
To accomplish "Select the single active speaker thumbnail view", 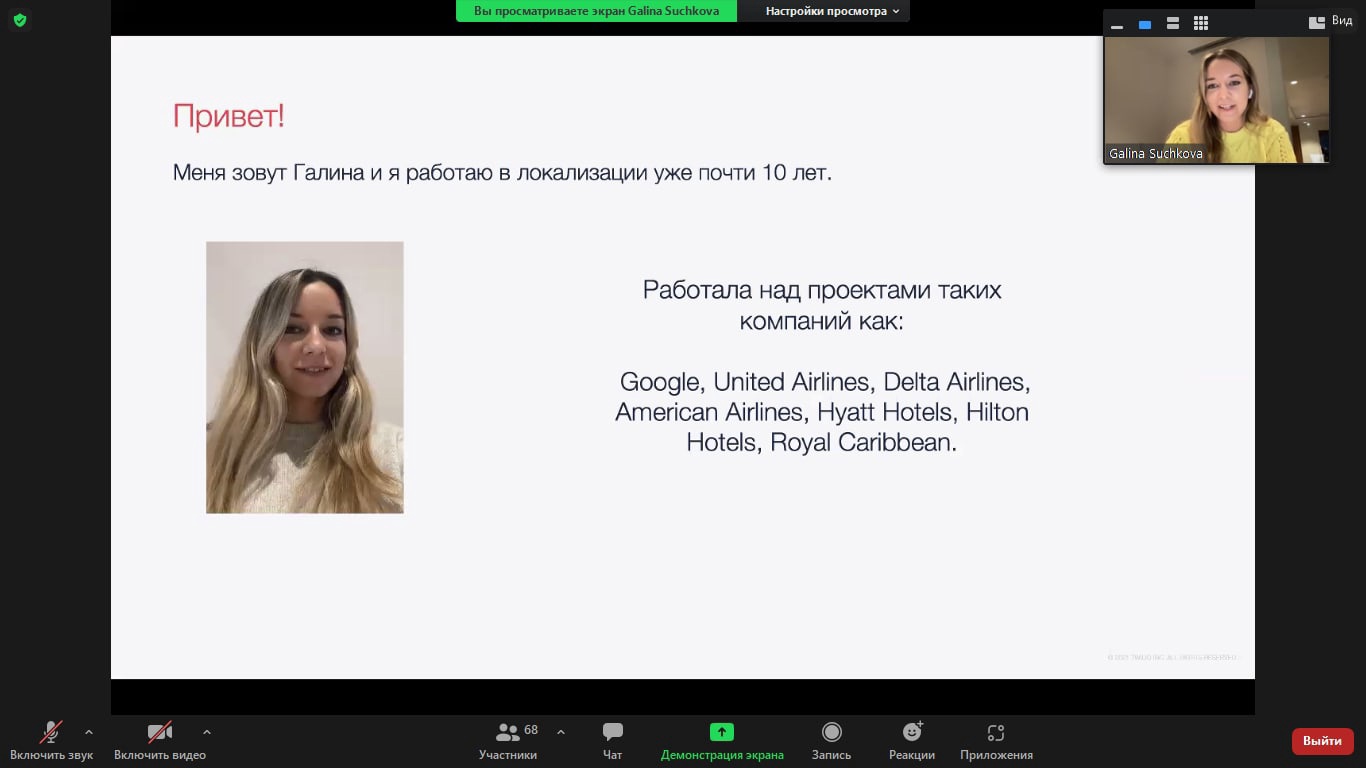I will [x=1145, y=23].
